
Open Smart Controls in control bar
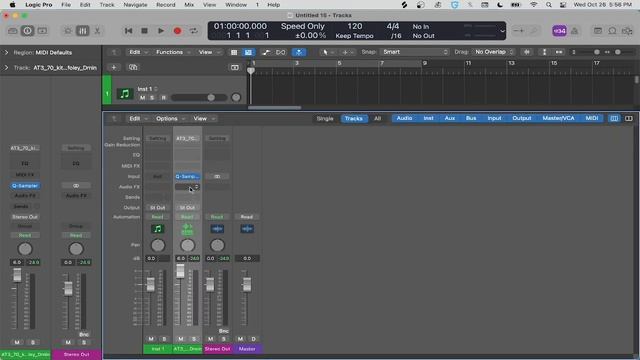click(x=68, y=31)
